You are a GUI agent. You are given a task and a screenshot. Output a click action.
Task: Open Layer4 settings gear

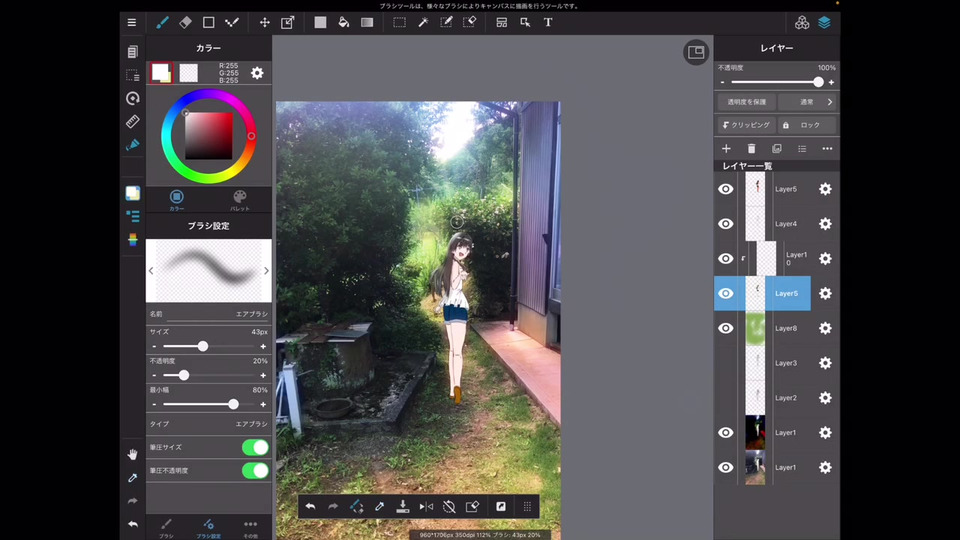point(825,224)
